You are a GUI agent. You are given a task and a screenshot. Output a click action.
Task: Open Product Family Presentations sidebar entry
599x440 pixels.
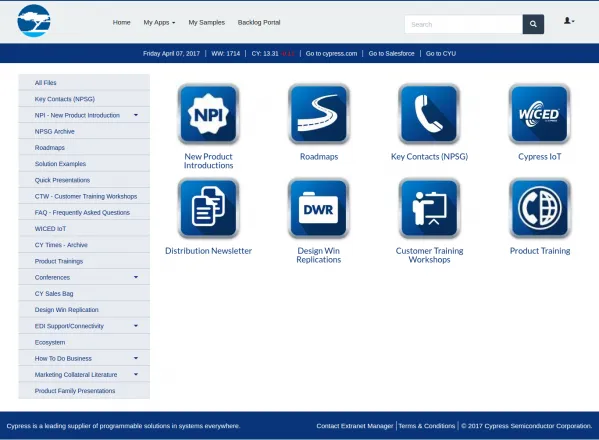tap(84, 391)
